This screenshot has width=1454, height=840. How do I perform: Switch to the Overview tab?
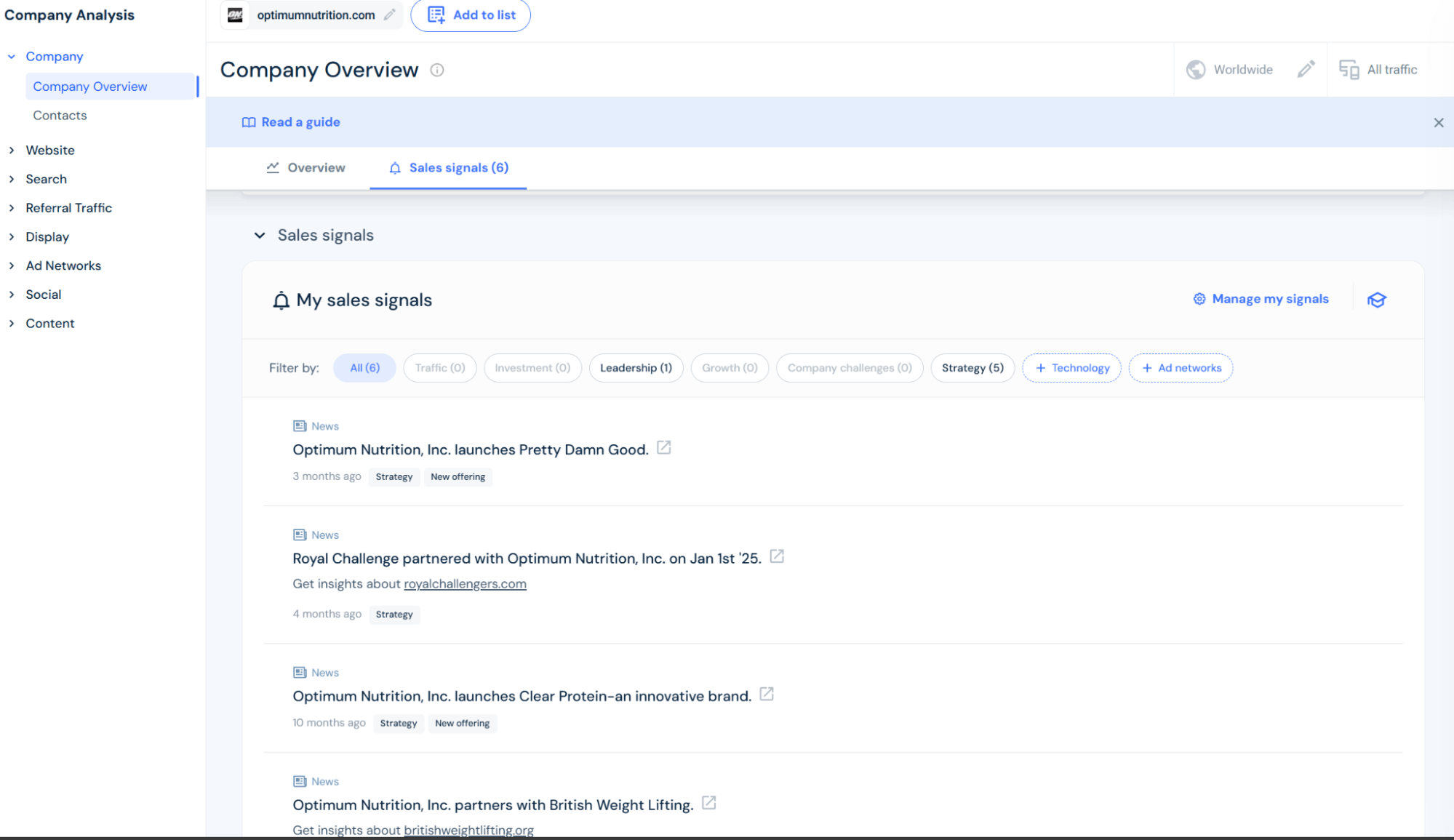pos(306,168)
